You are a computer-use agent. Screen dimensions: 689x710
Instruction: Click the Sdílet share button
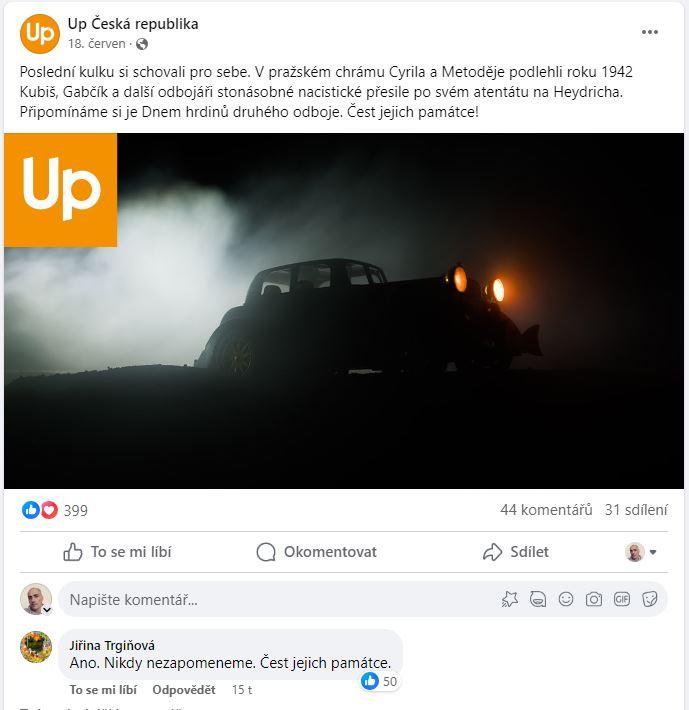(x=516, y=552)
